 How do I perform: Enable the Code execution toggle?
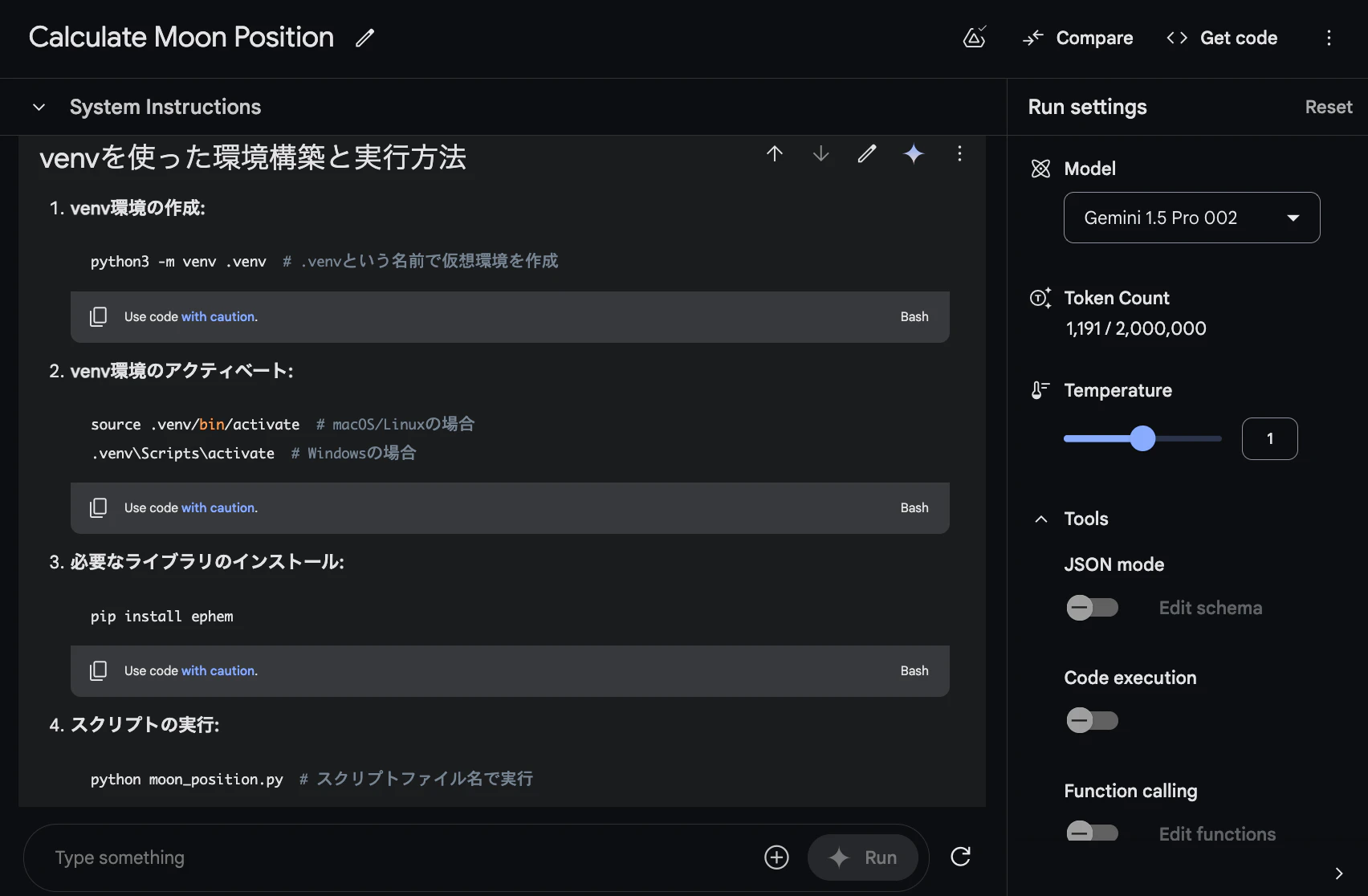pos(1092,720)
